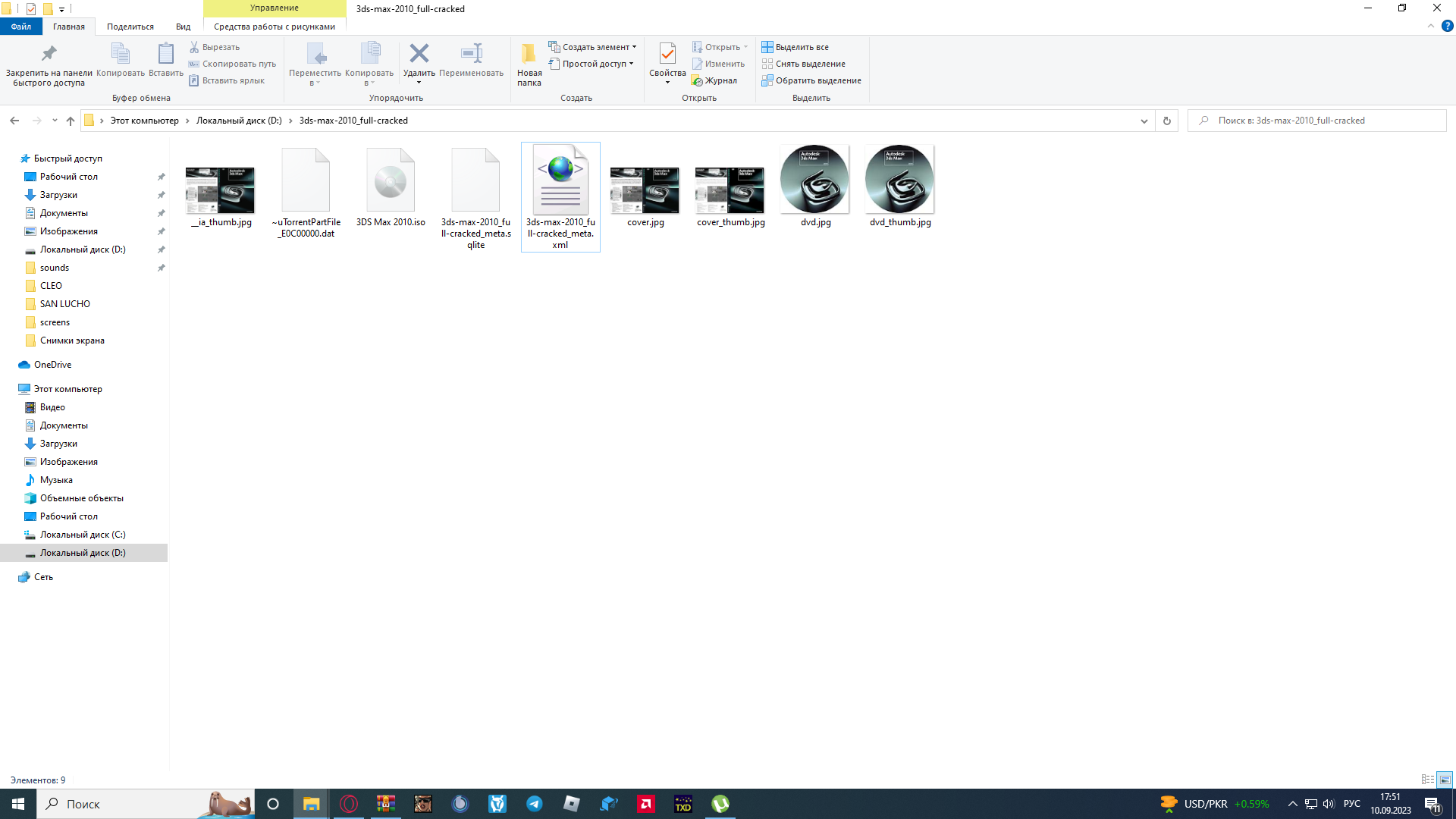The image size is (1456, 819).
Task: Open Local Disk (C:) in sidebar
Action: (x=82, y=535)
